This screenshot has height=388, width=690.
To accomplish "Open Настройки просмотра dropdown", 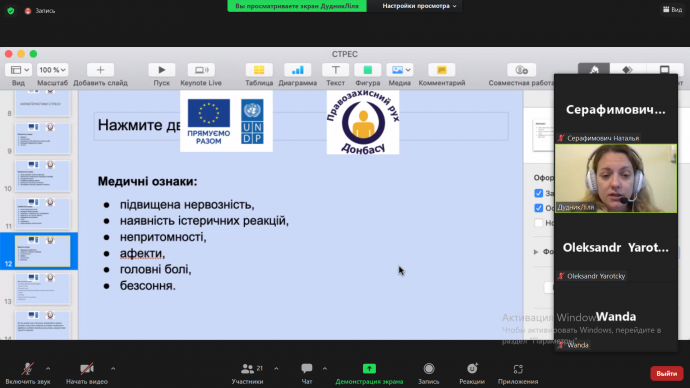I will tap(418, 6).
